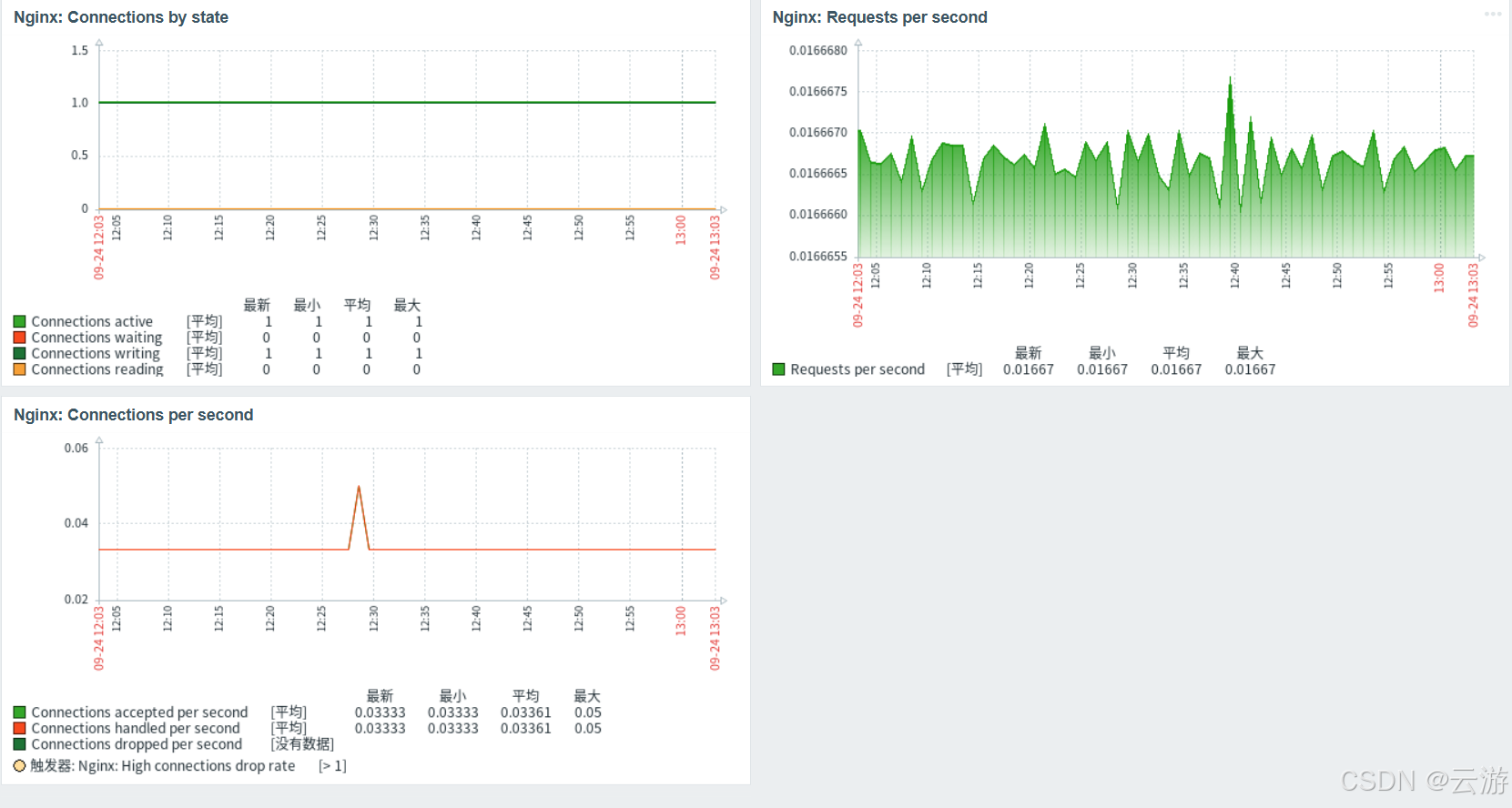The image size is (1512, 808).
Task: Click the 1.5 y-axis label in Connections by state
Action: [x=80, y=50]
